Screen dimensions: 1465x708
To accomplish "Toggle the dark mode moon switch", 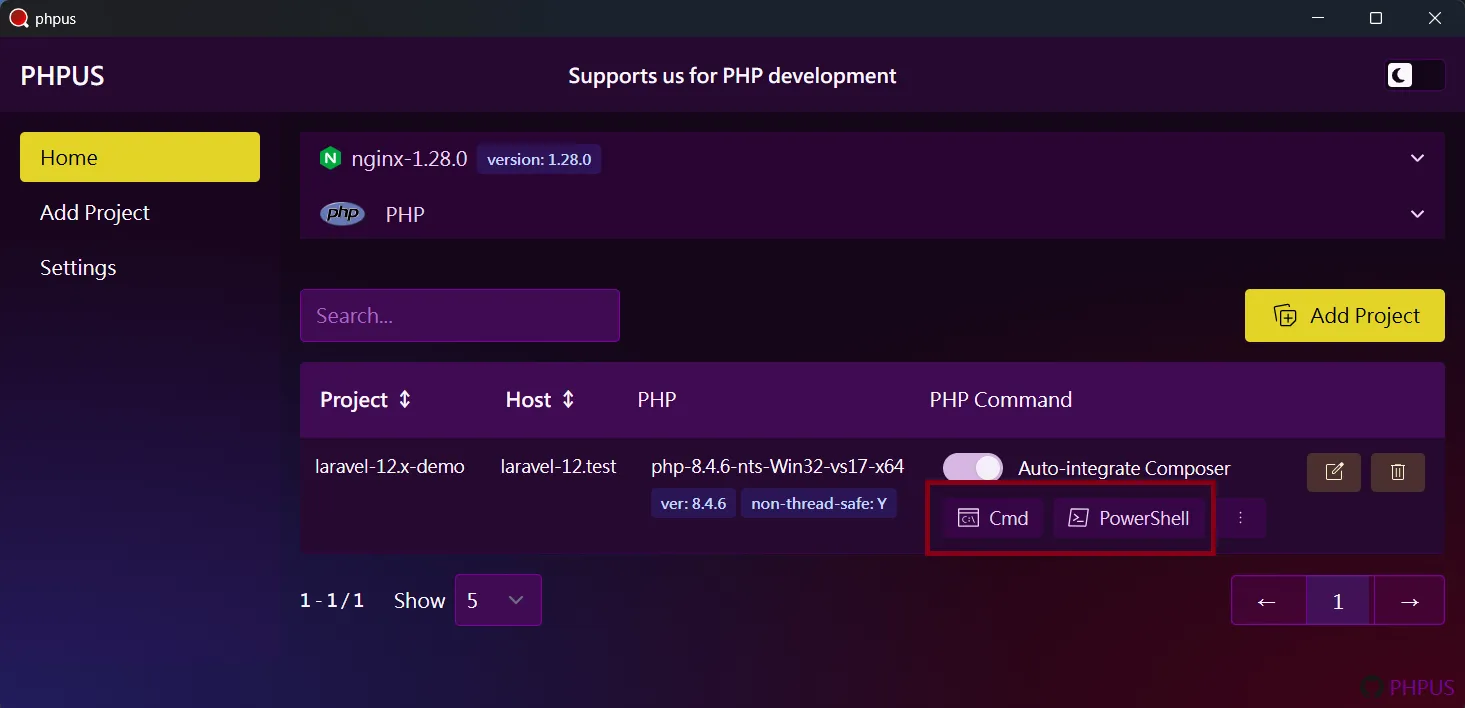I will [x=1415, y=75].
